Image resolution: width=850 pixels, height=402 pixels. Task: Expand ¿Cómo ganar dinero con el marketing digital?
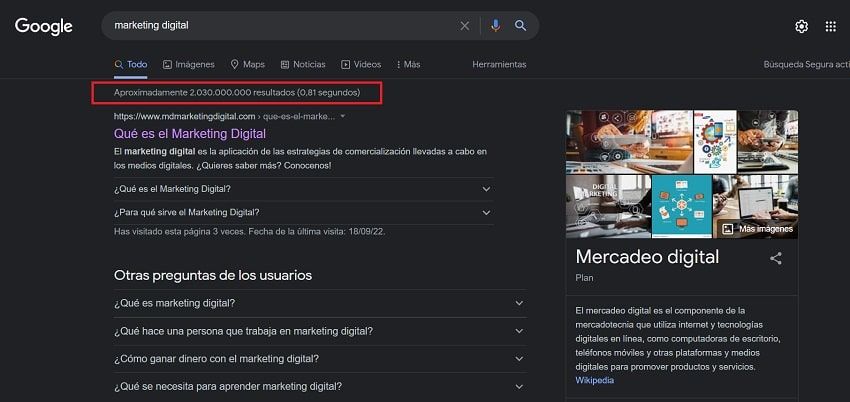320,359
